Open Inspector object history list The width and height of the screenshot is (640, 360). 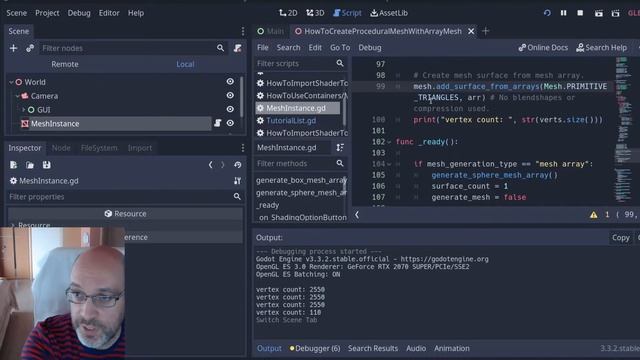238,165
